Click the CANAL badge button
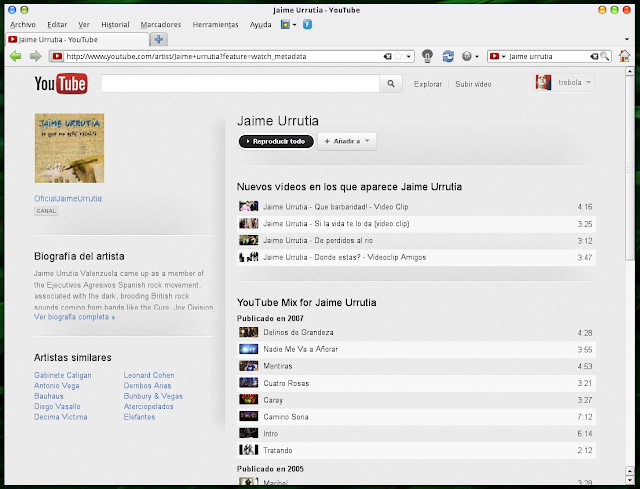Screen dimensions: 640x489 46,211
